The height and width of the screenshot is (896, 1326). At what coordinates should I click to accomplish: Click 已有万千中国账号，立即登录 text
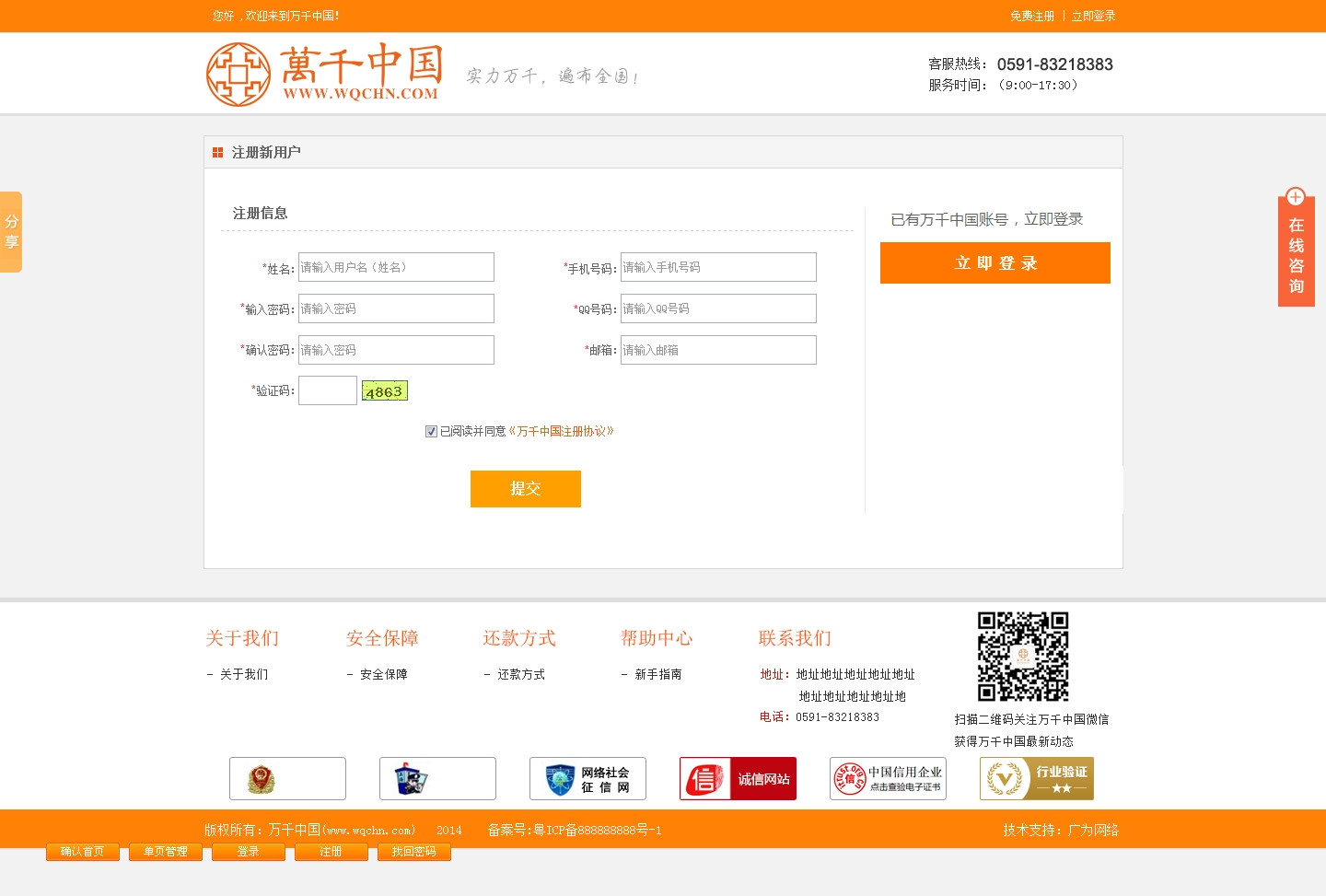(x=987, y=219)
